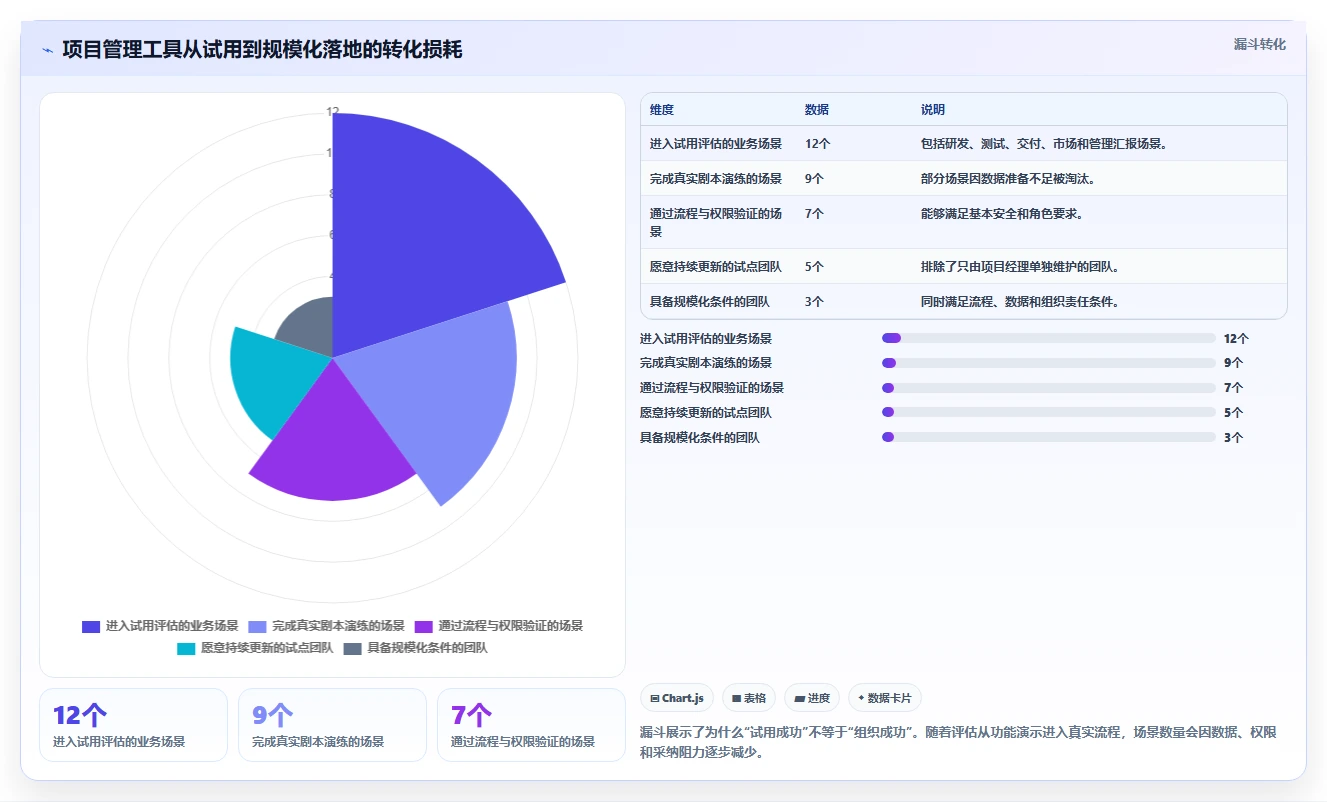Click the table value 7个
1327x802 pixels.
(x=815, y=213)
